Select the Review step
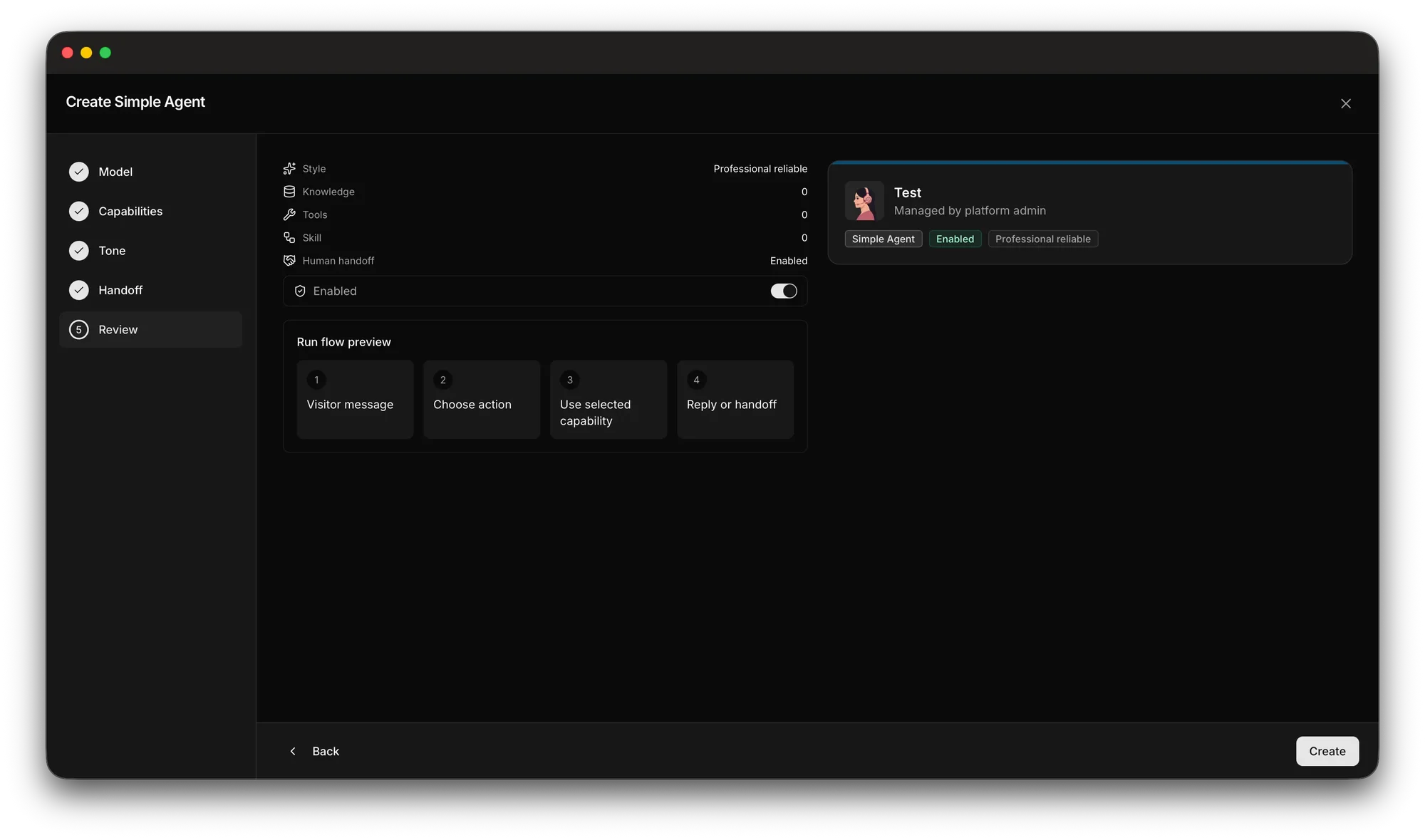The image size is (1425, 840). pyautogui.click(x=151, y=330)
